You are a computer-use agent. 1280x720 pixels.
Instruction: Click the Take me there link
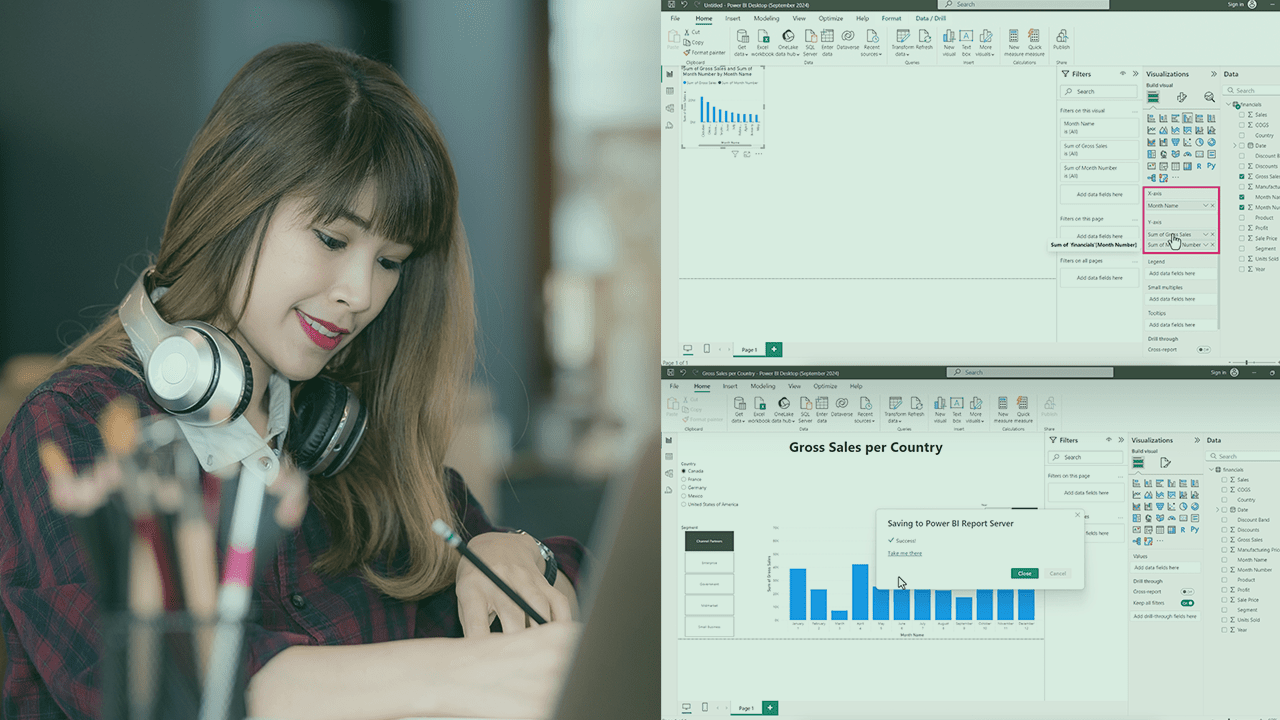point(904,553)
